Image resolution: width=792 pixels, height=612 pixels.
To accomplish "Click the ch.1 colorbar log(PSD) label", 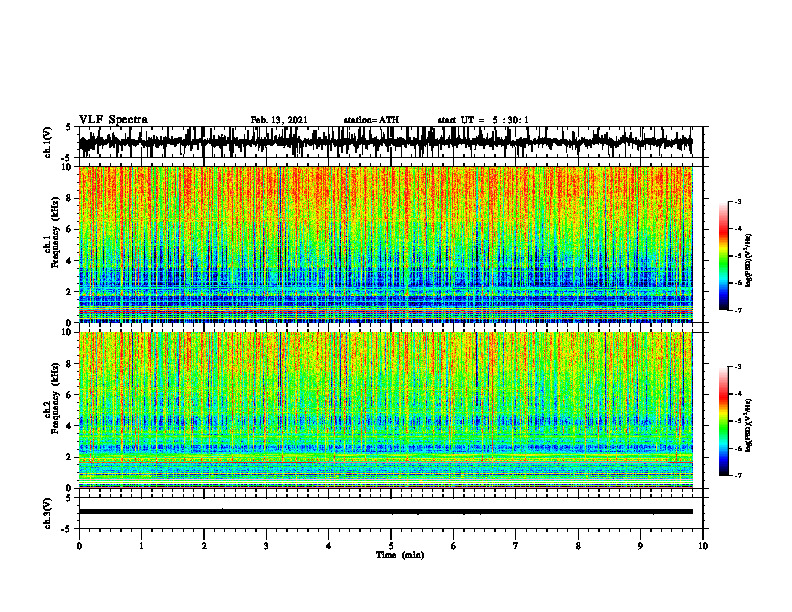I will [x=749, y=261].
